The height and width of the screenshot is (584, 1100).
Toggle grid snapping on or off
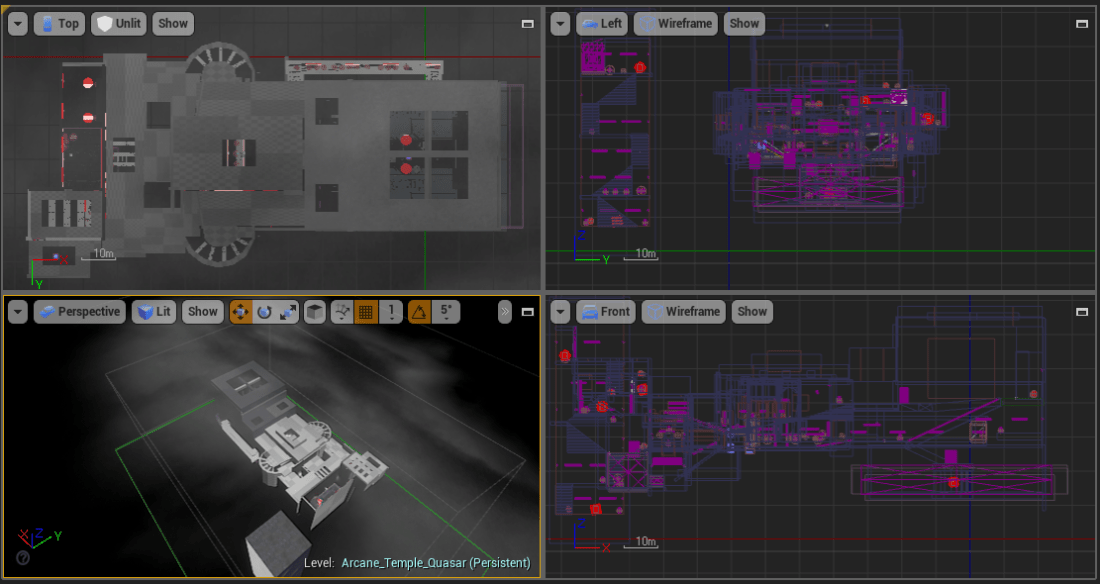(x=366, y=311)
